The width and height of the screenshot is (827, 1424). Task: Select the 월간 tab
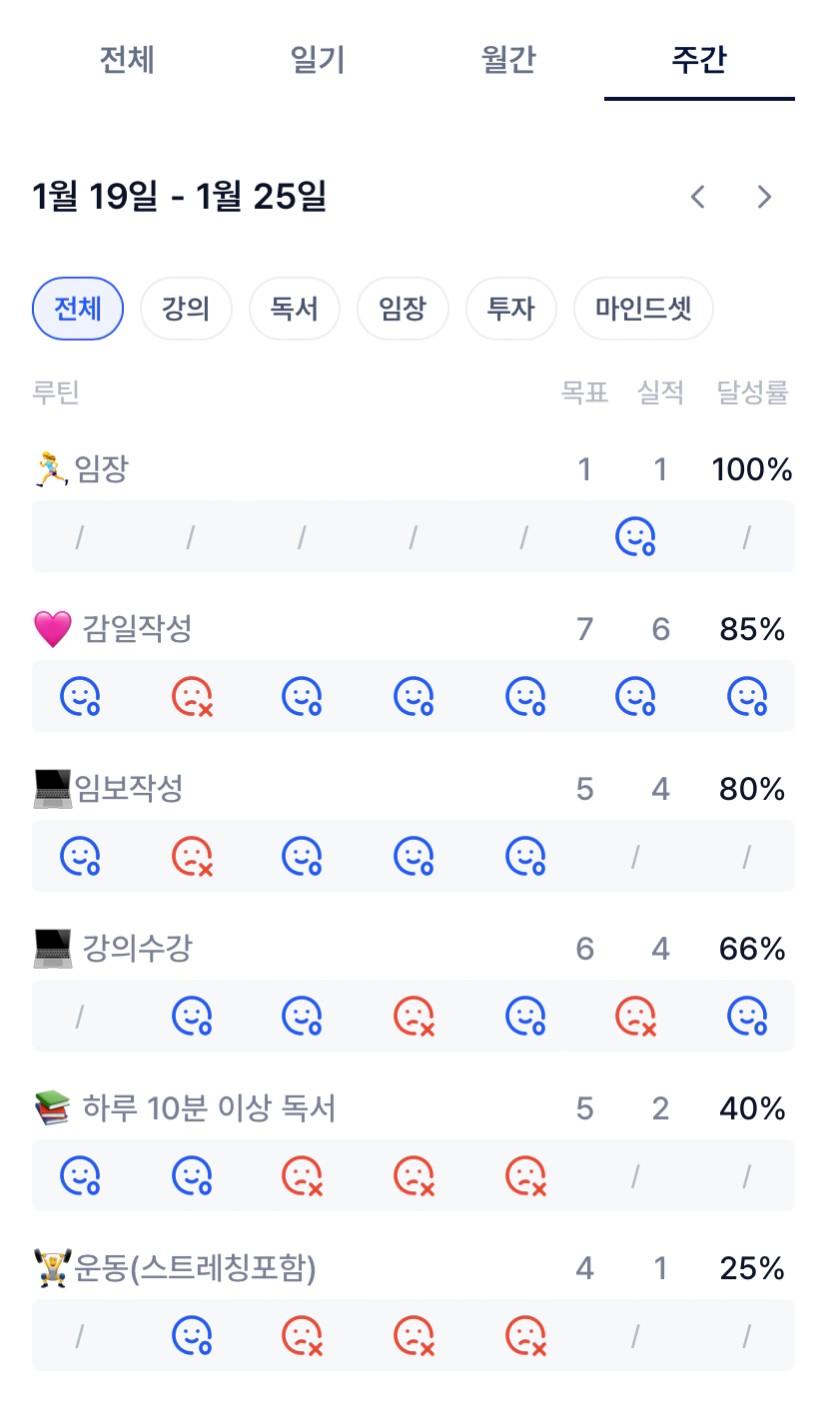click(508, 60)
